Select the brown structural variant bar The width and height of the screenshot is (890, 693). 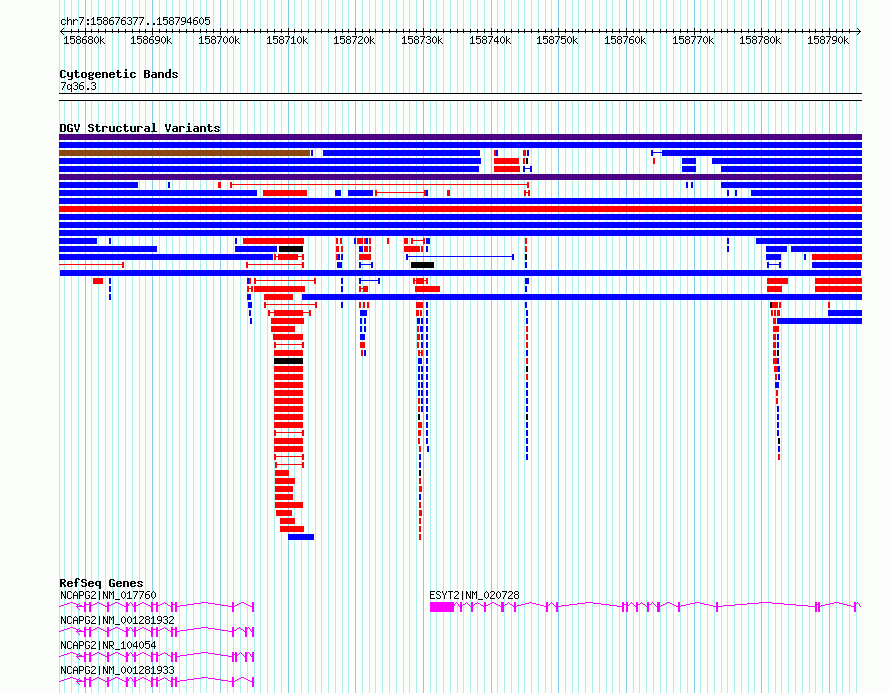(x=184, y=153)
